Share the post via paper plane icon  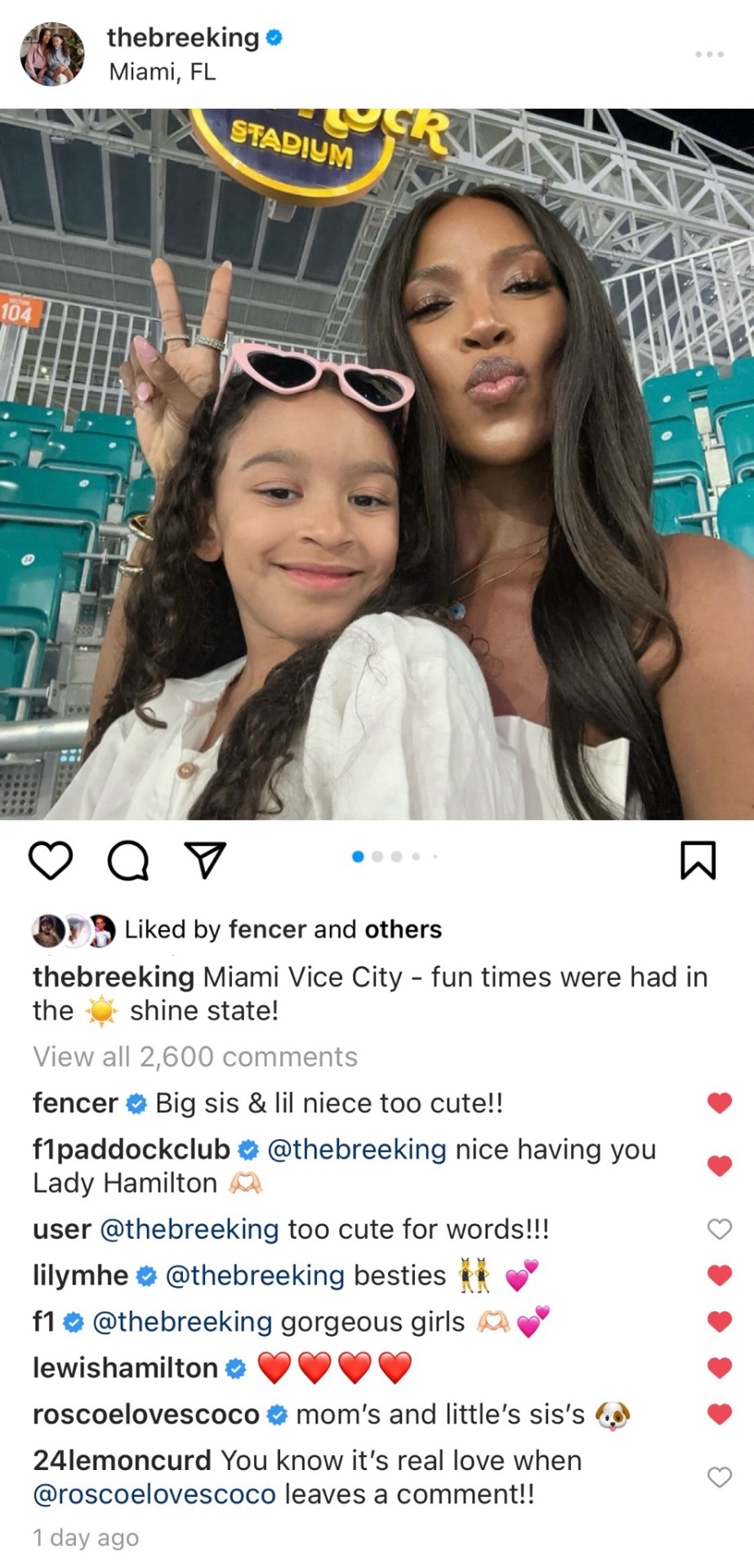[x=205, y=861]
